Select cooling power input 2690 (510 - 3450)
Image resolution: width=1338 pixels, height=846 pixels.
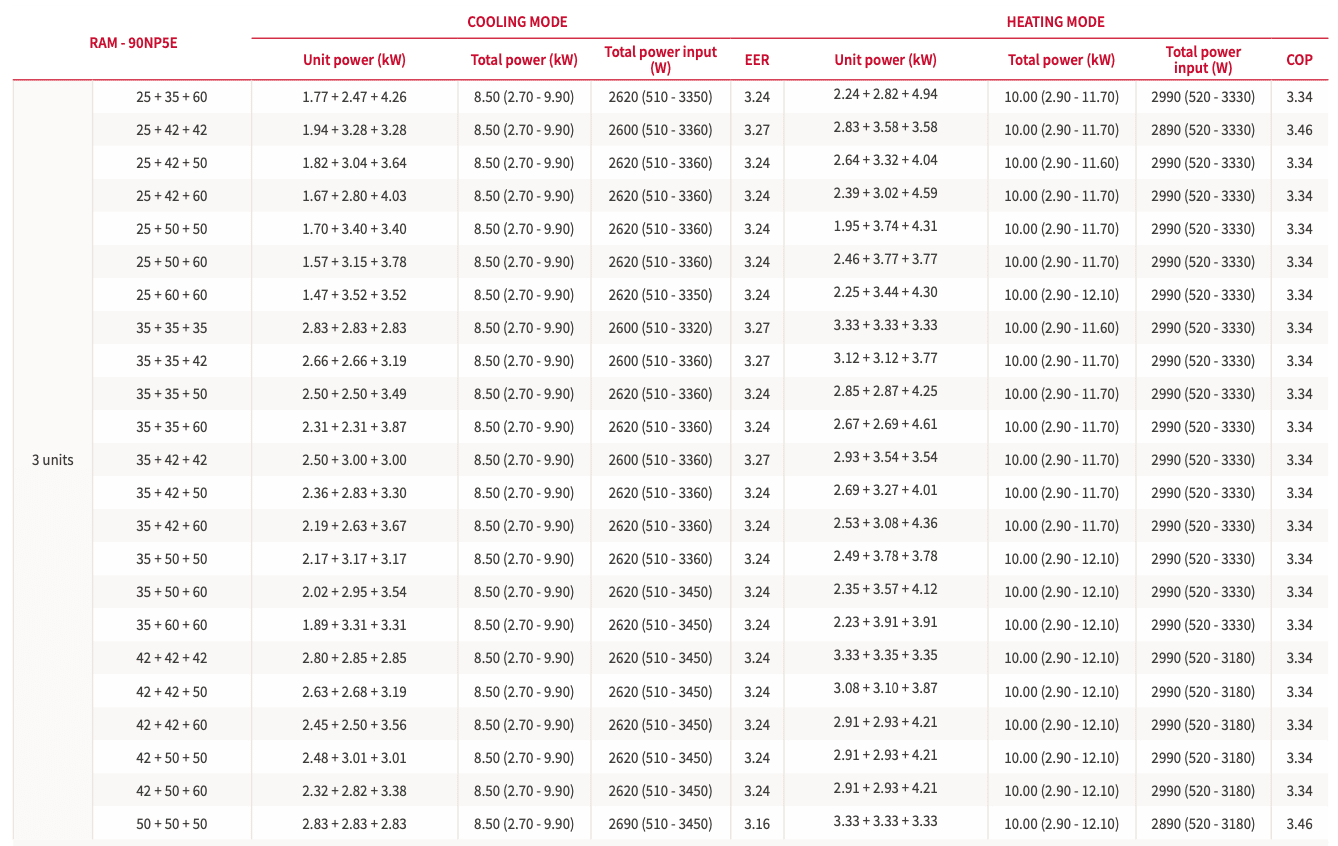[x=660, y=824]
